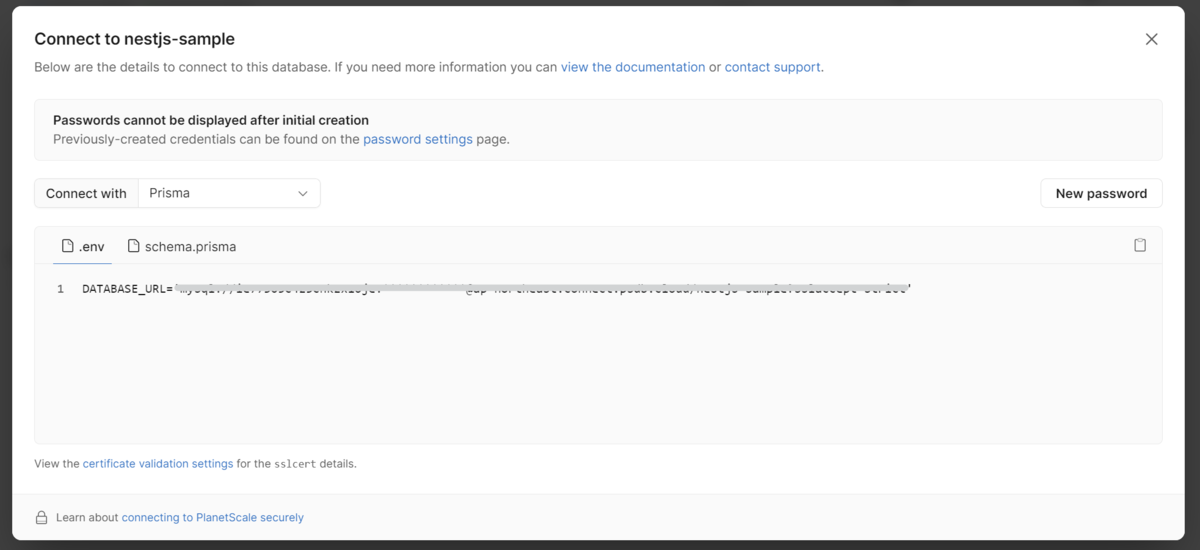Open the connecting to PlanetScale securely link

(x=212, y=518)
